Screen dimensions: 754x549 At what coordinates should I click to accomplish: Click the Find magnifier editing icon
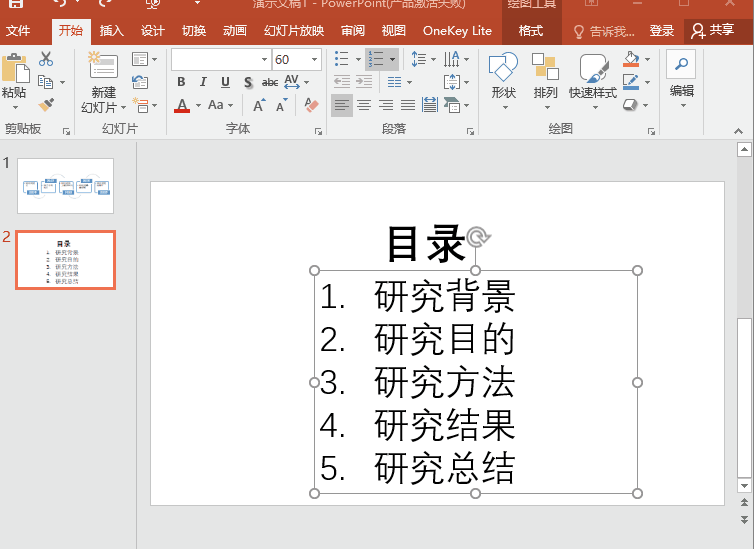point(681,63)
